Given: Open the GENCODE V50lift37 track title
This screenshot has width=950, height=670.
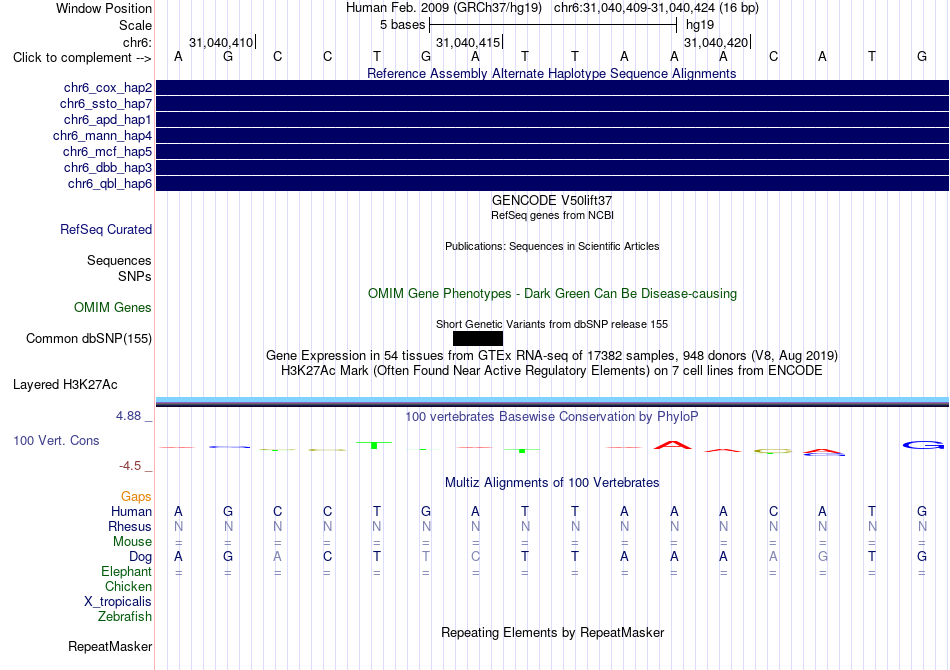Looking at the screenshot, I should 552,201.
